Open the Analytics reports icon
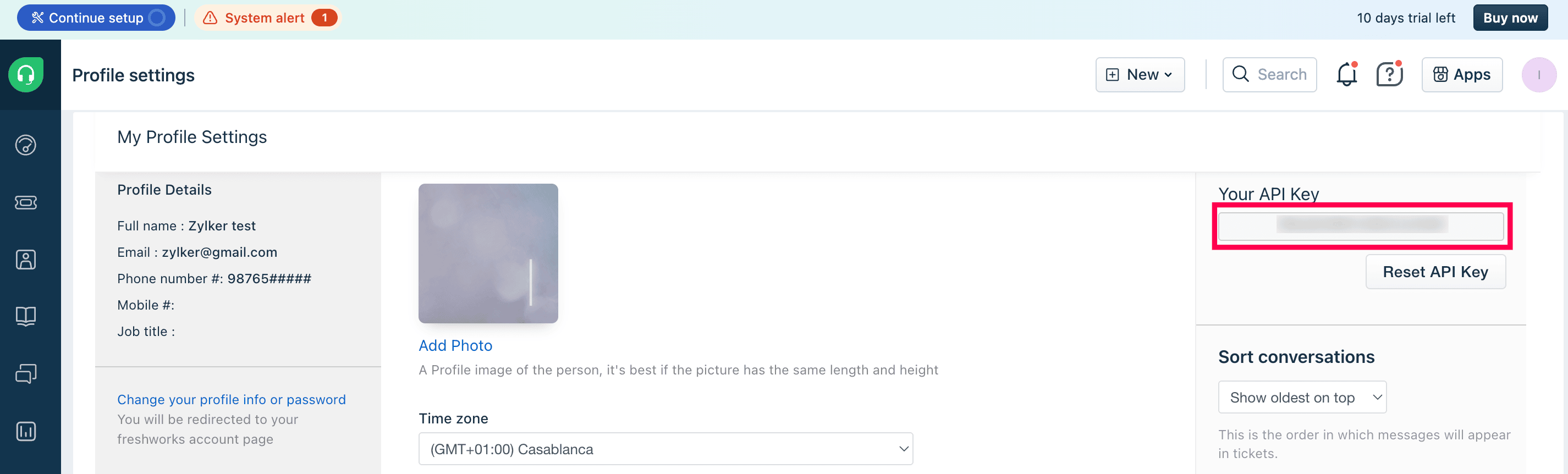 click(25, 432)
